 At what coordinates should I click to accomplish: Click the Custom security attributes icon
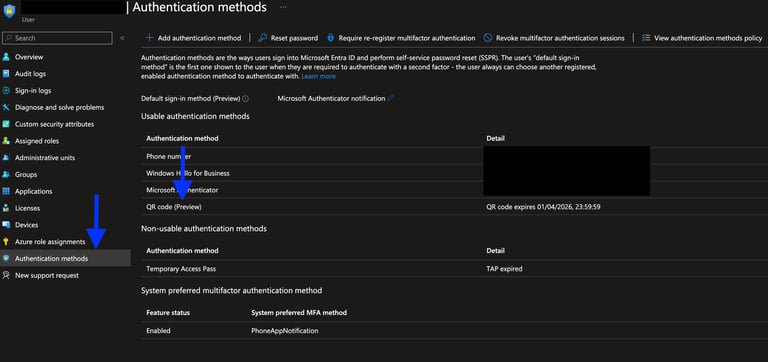point(6,124)
